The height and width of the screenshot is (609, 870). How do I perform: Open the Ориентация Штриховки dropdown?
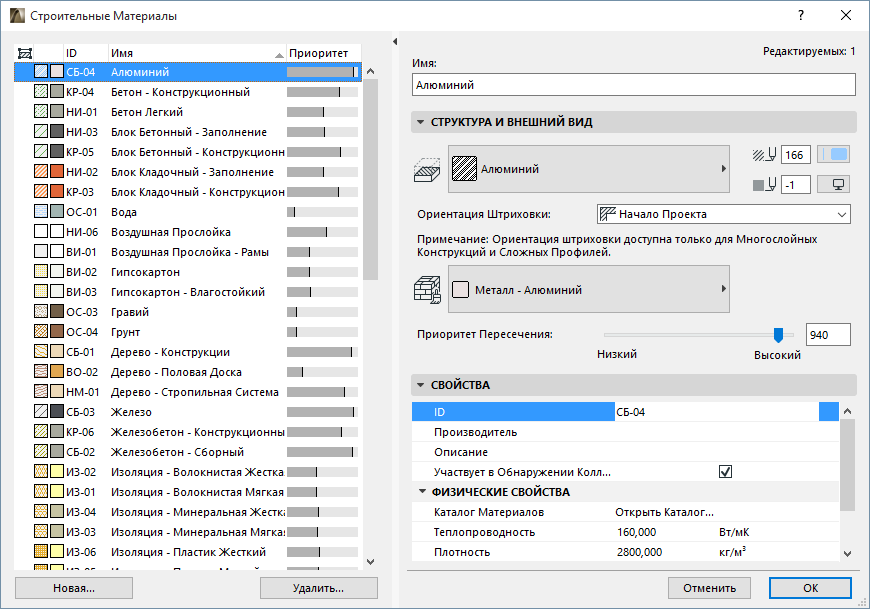[724, 214]
